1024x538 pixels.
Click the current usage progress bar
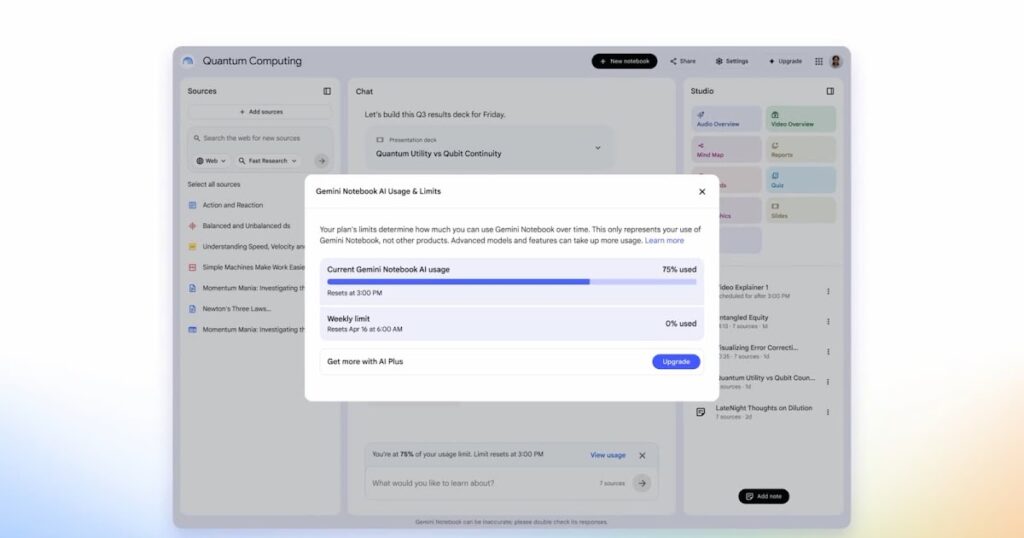[x=511, y=281]
